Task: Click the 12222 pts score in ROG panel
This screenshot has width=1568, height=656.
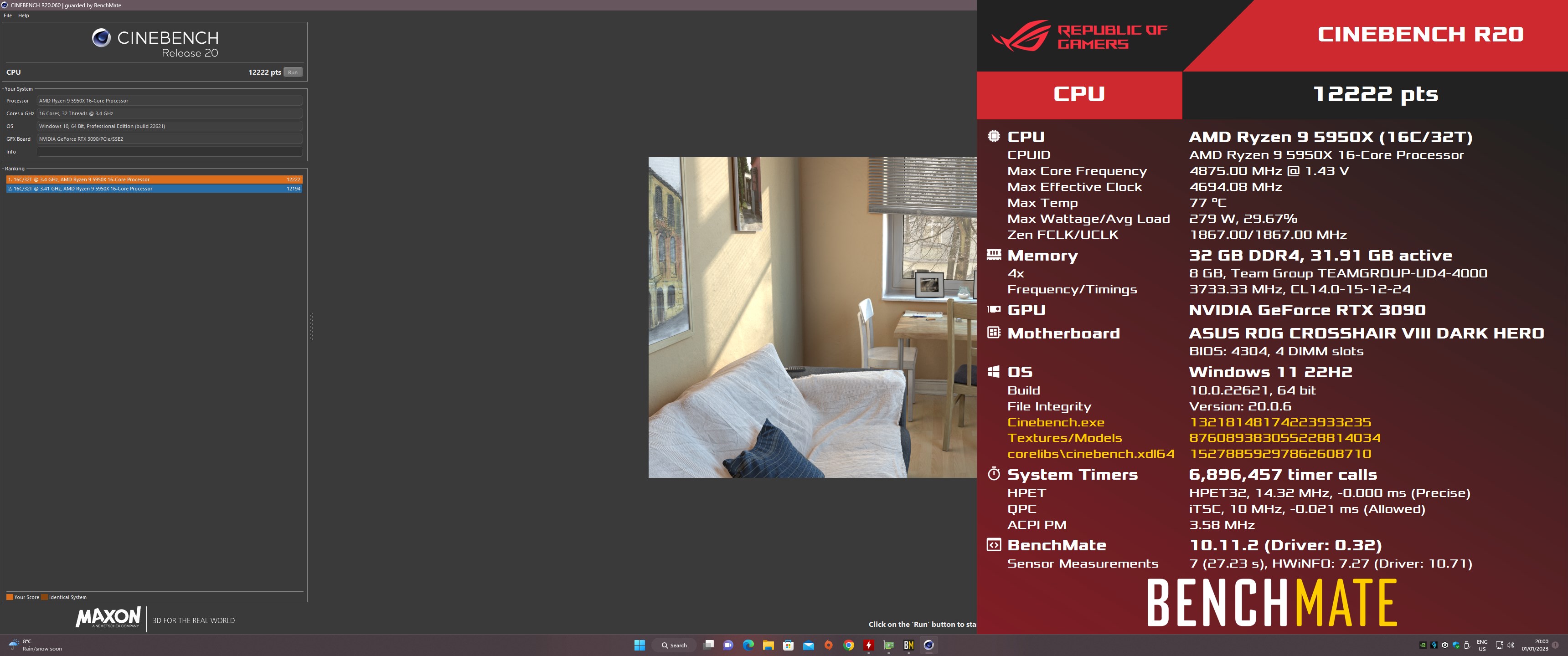Action: click(x=1376, y=94)
